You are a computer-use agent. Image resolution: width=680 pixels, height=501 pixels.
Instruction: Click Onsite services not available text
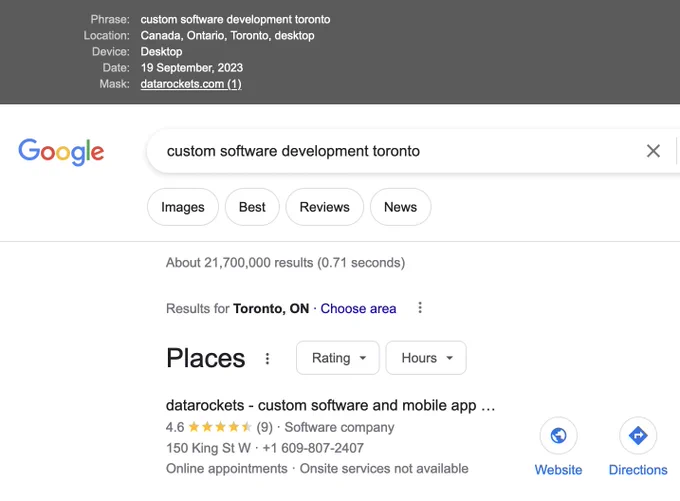pos(384,469)
